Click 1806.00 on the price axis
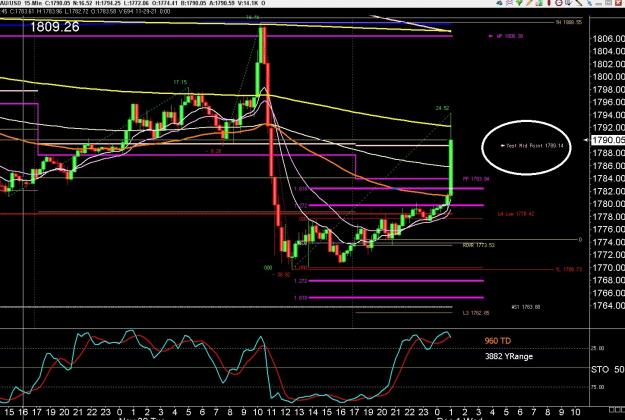Viewport: 625px width, 420px height. pos(609,39)
